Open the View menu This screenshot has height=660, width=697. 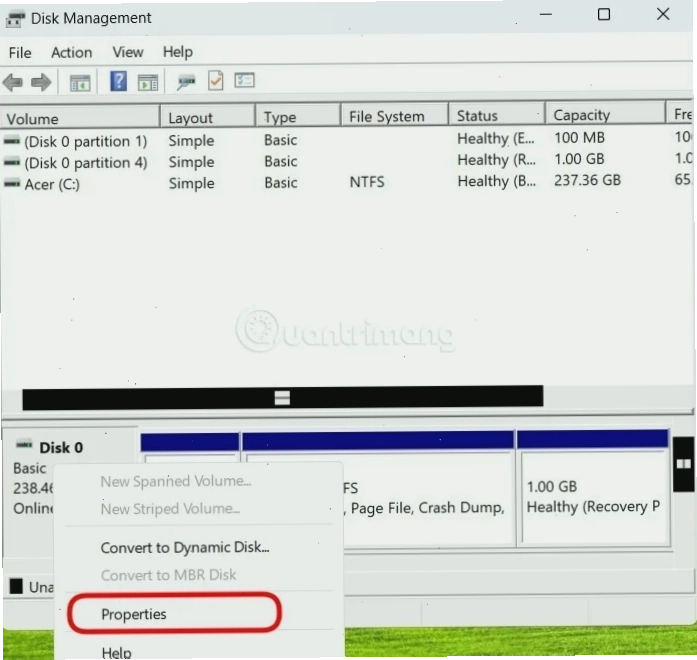pos(128,52)
